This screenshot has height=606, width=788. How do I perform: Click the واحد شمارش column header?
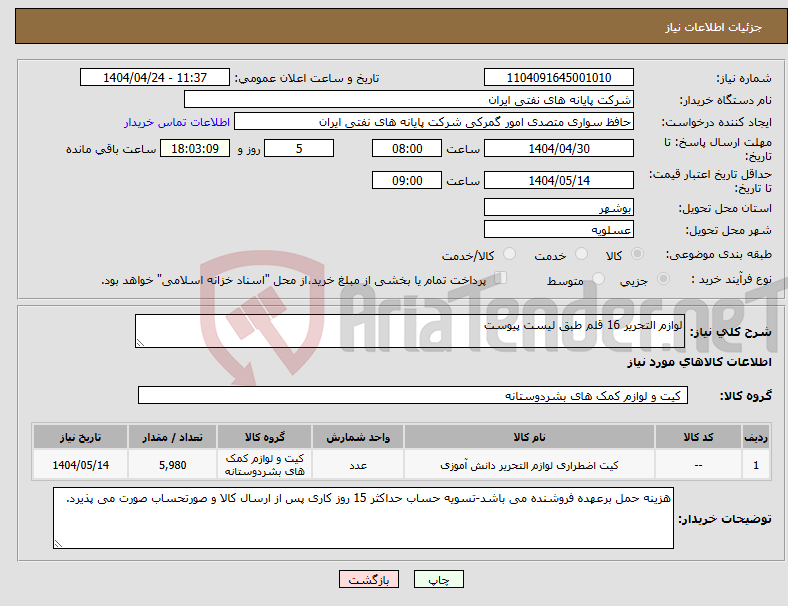tap(358, 437)
